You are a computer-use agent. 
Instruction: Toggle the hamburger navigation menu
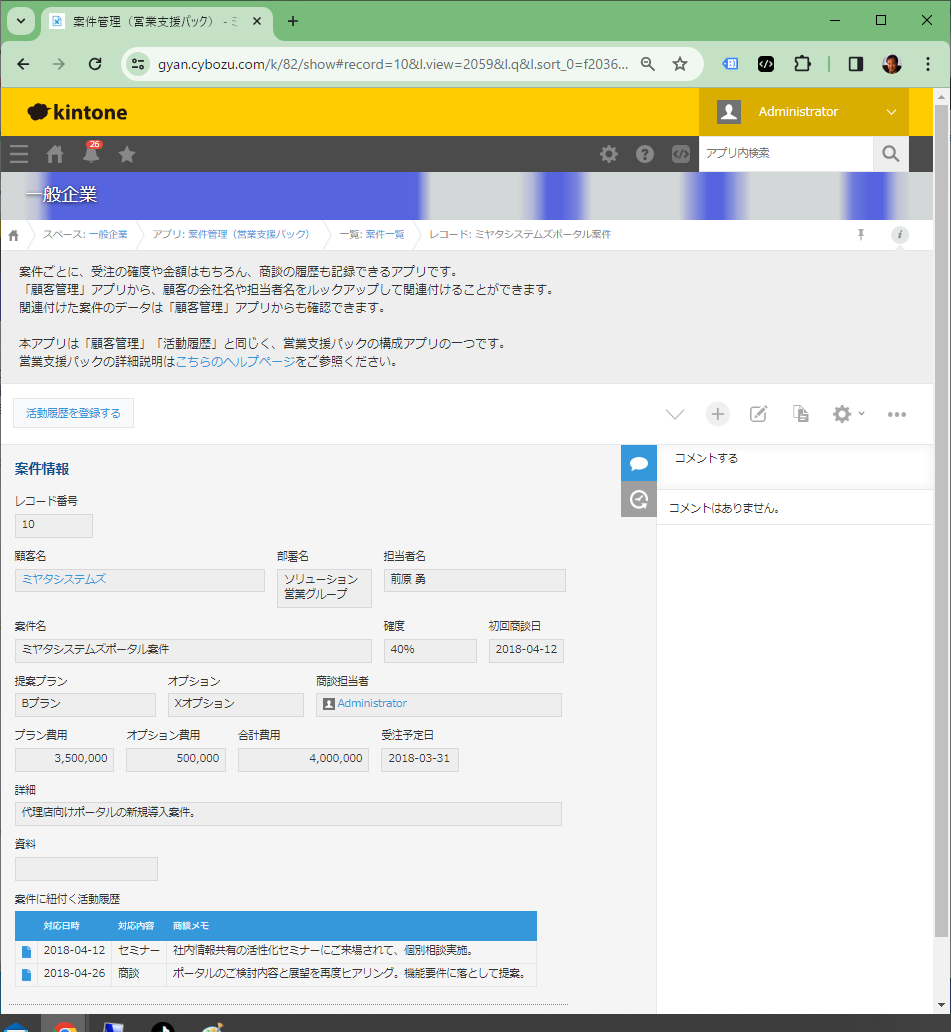[x=19, y=154]
